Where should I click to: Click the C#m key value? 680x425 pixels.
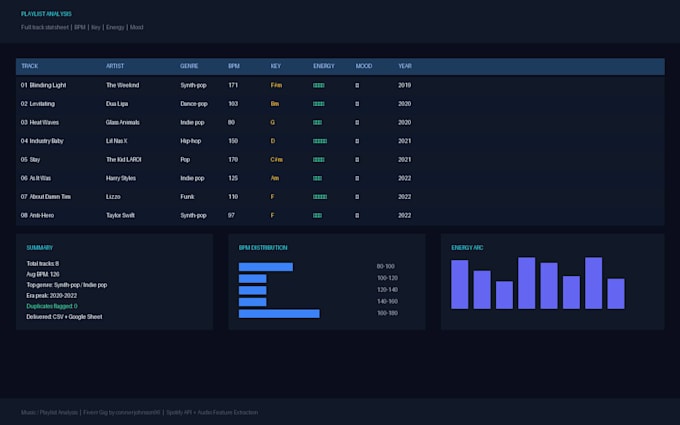(x=277, y=160)
